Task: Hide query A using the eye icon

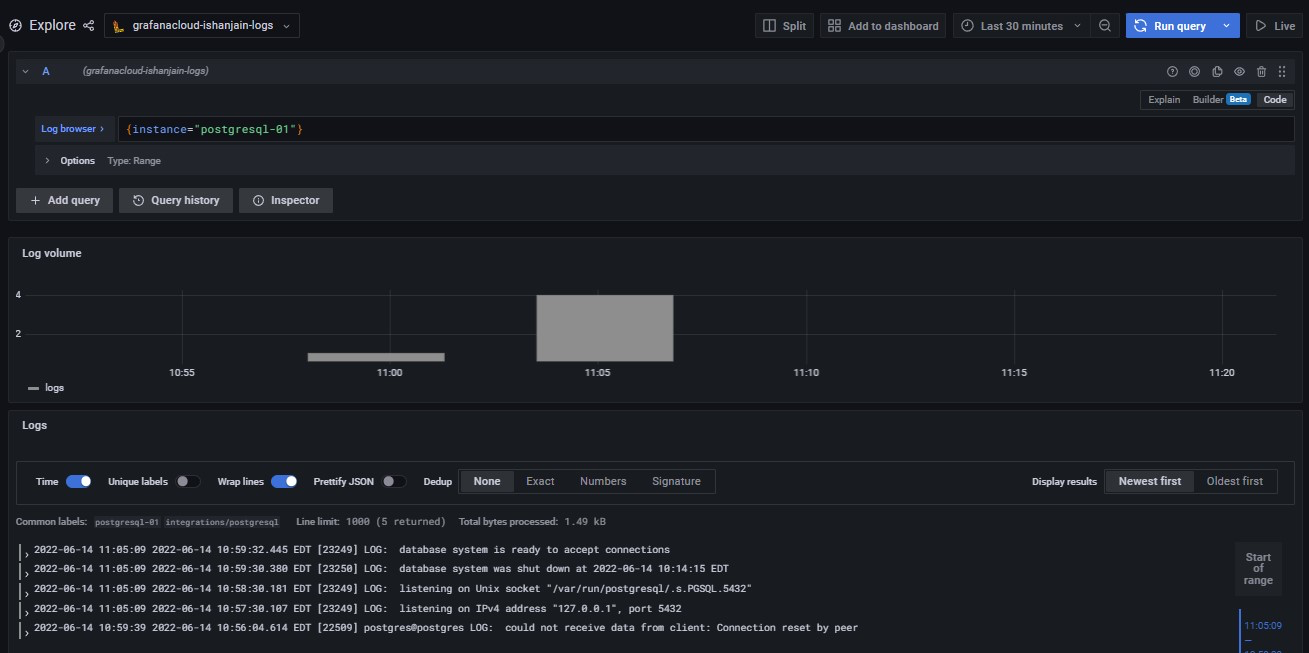Action: pos(1239,72)
